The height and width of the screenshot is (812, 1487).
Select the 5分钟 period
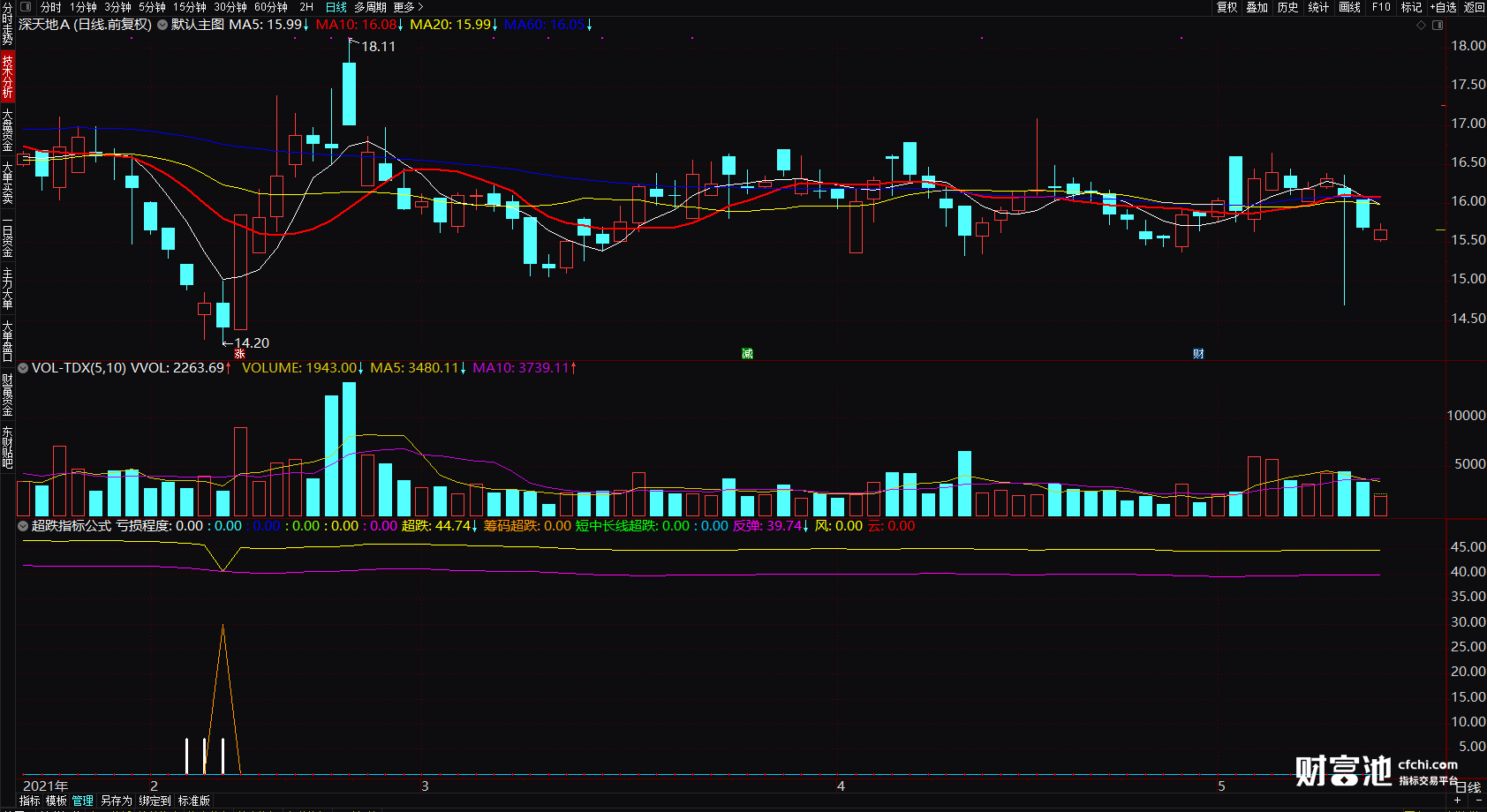[152, 7]
